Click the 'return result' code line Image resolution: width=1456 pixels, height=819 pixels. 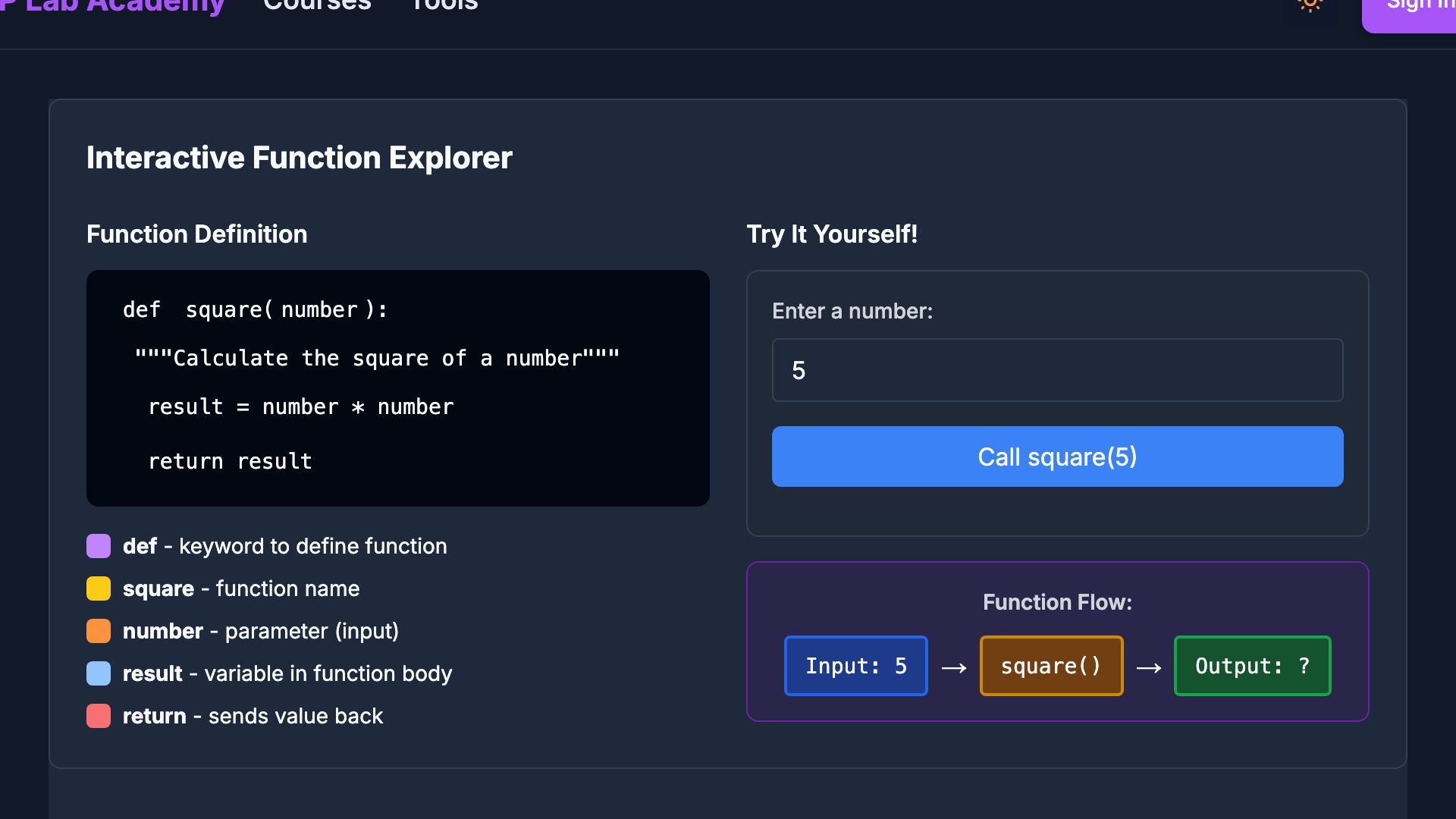230,461
